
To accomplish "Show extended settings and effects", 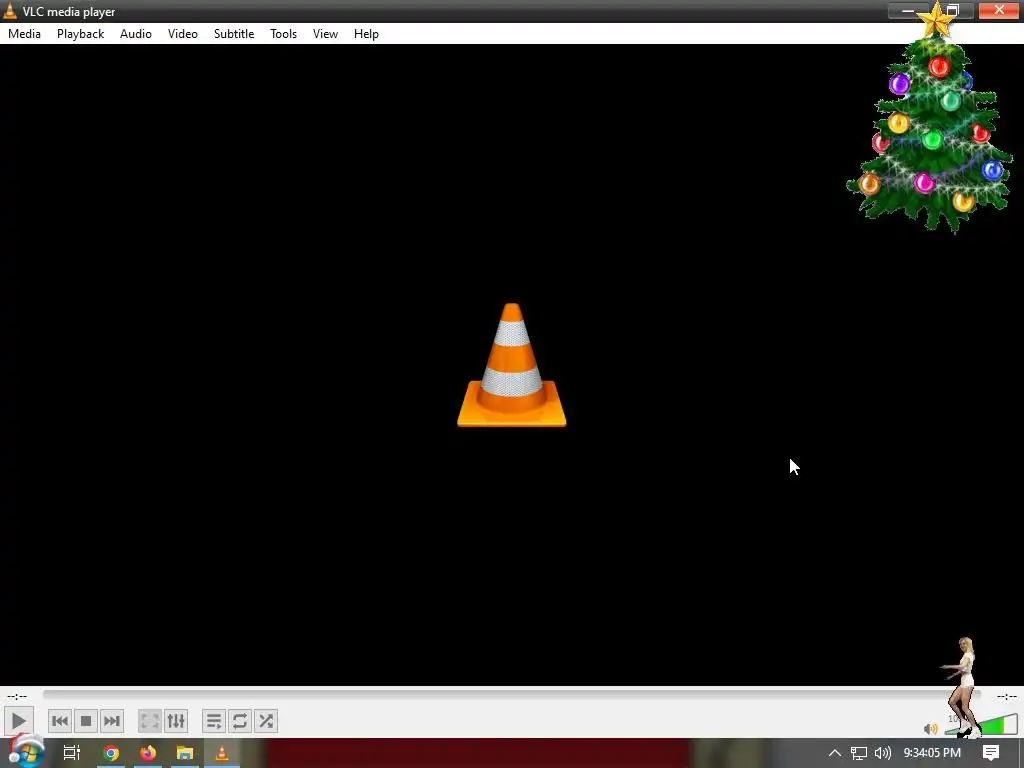I will [x=176, y=721].
